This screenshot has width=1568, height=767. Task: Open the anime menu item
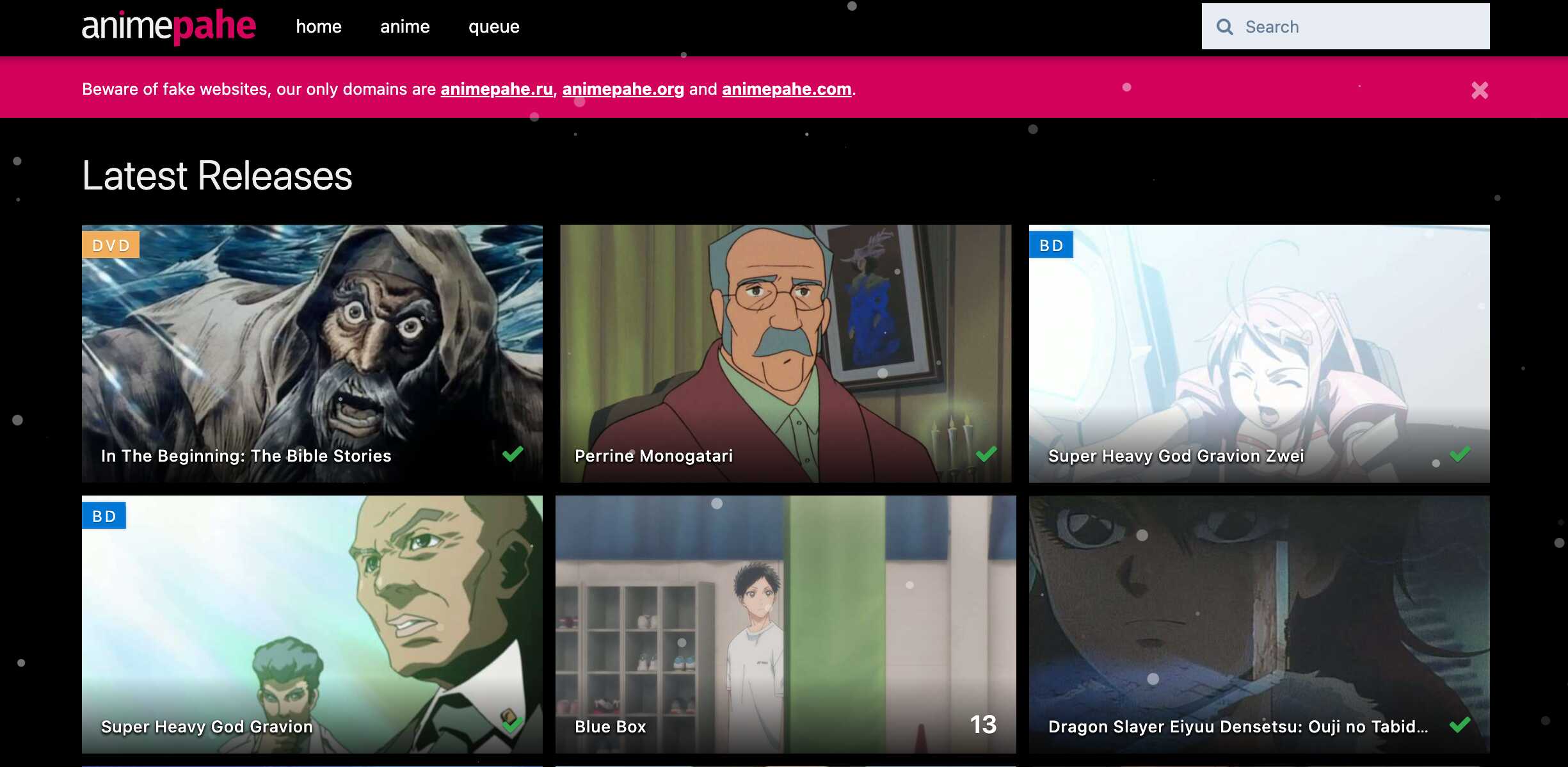[404, 27]
